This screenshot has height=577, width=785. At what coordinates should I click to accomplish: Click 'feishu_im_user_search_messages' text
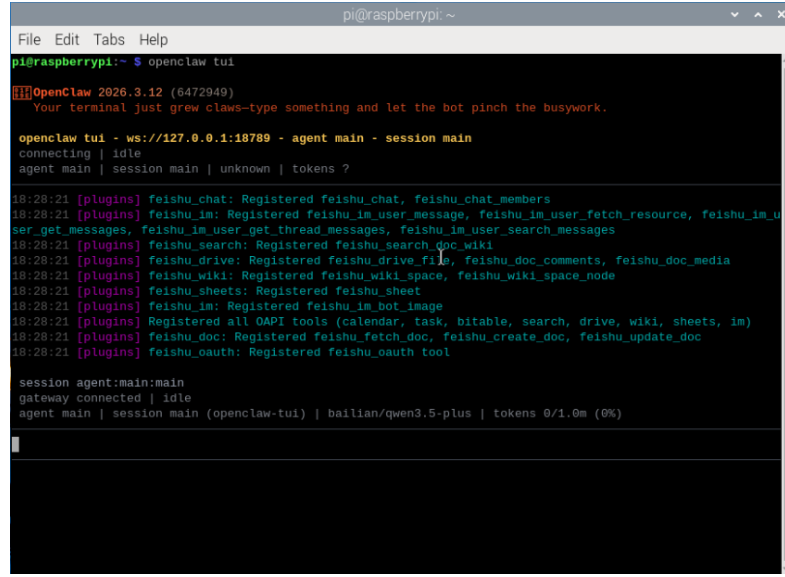coord(507,230)
